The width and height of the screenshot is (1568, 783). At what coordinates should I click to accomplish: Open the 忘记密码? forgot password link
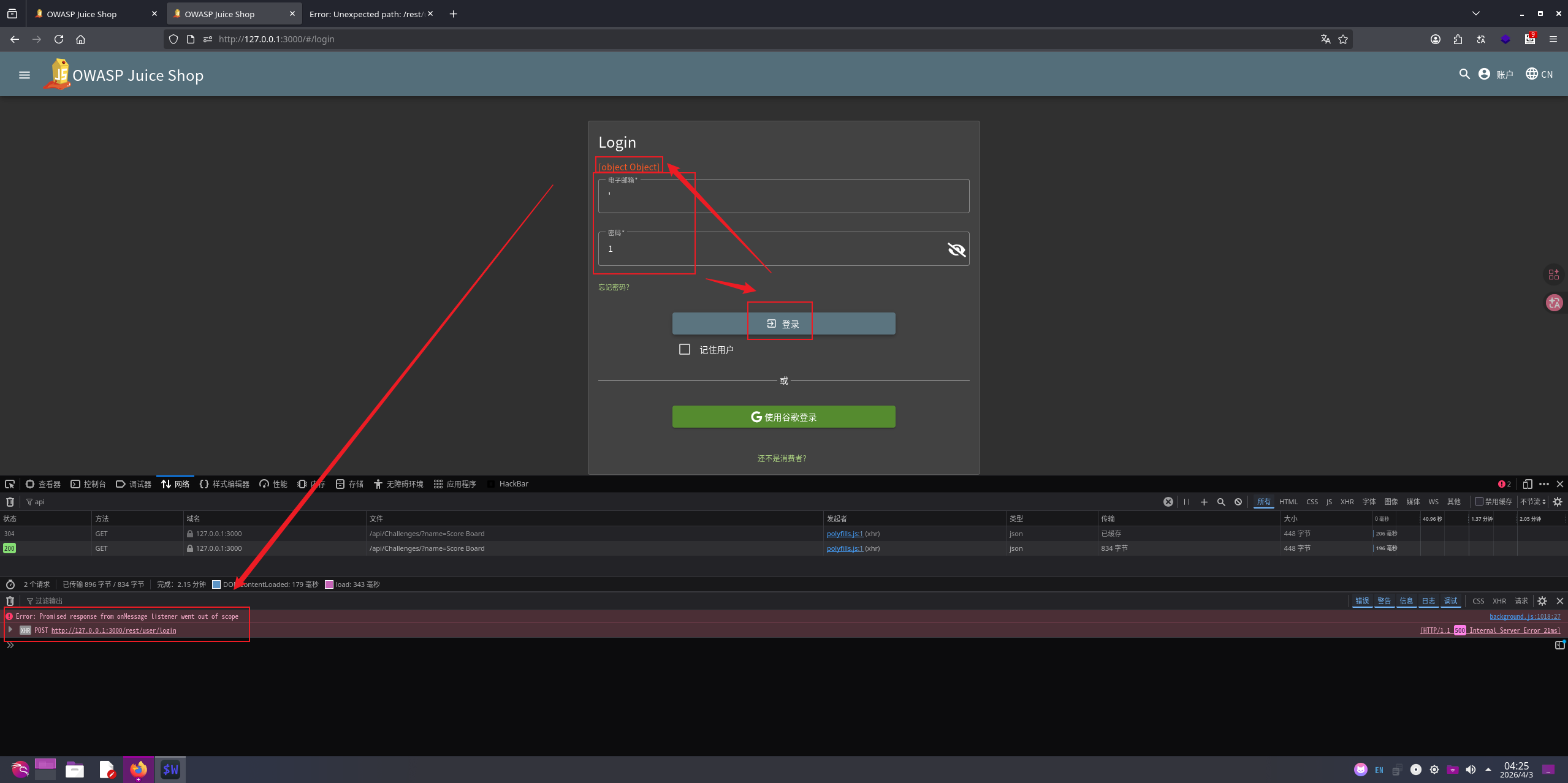click(x=614, y=287)
